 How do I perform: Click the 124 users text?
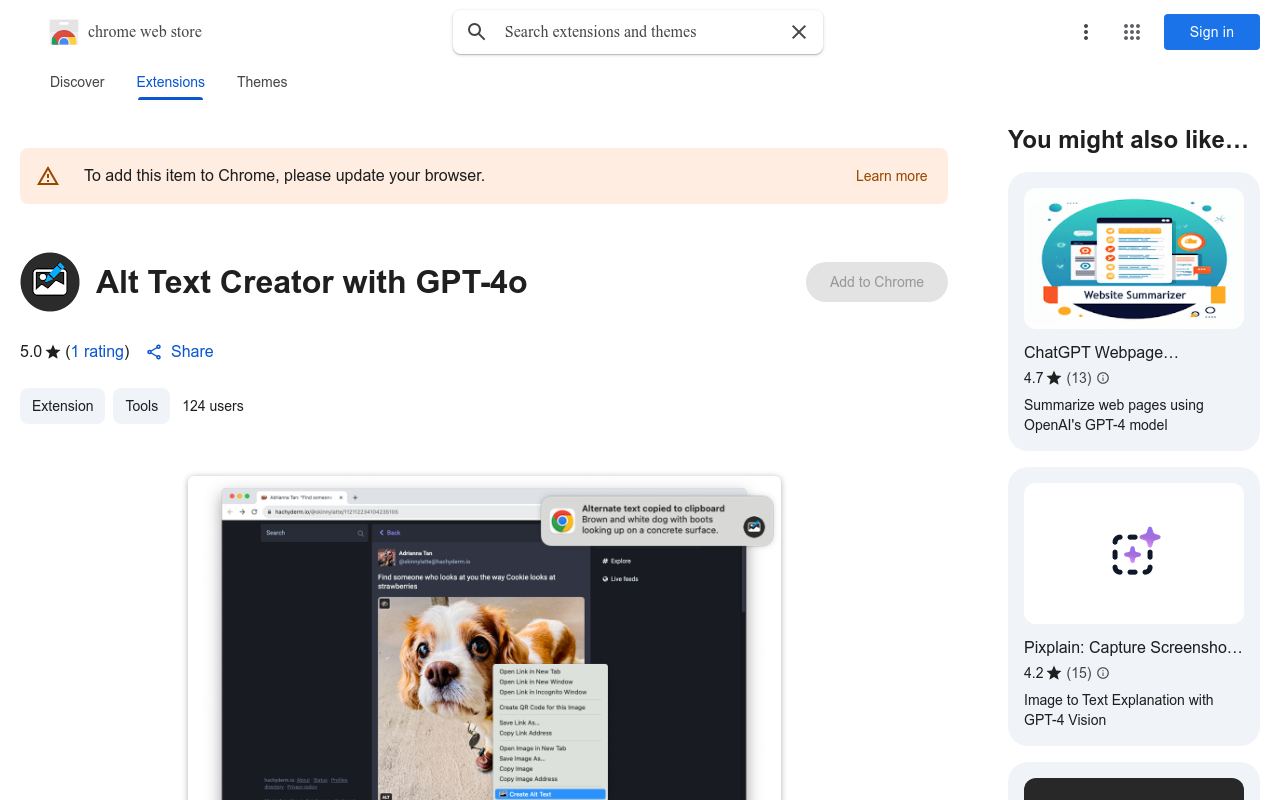pos(213,406)
